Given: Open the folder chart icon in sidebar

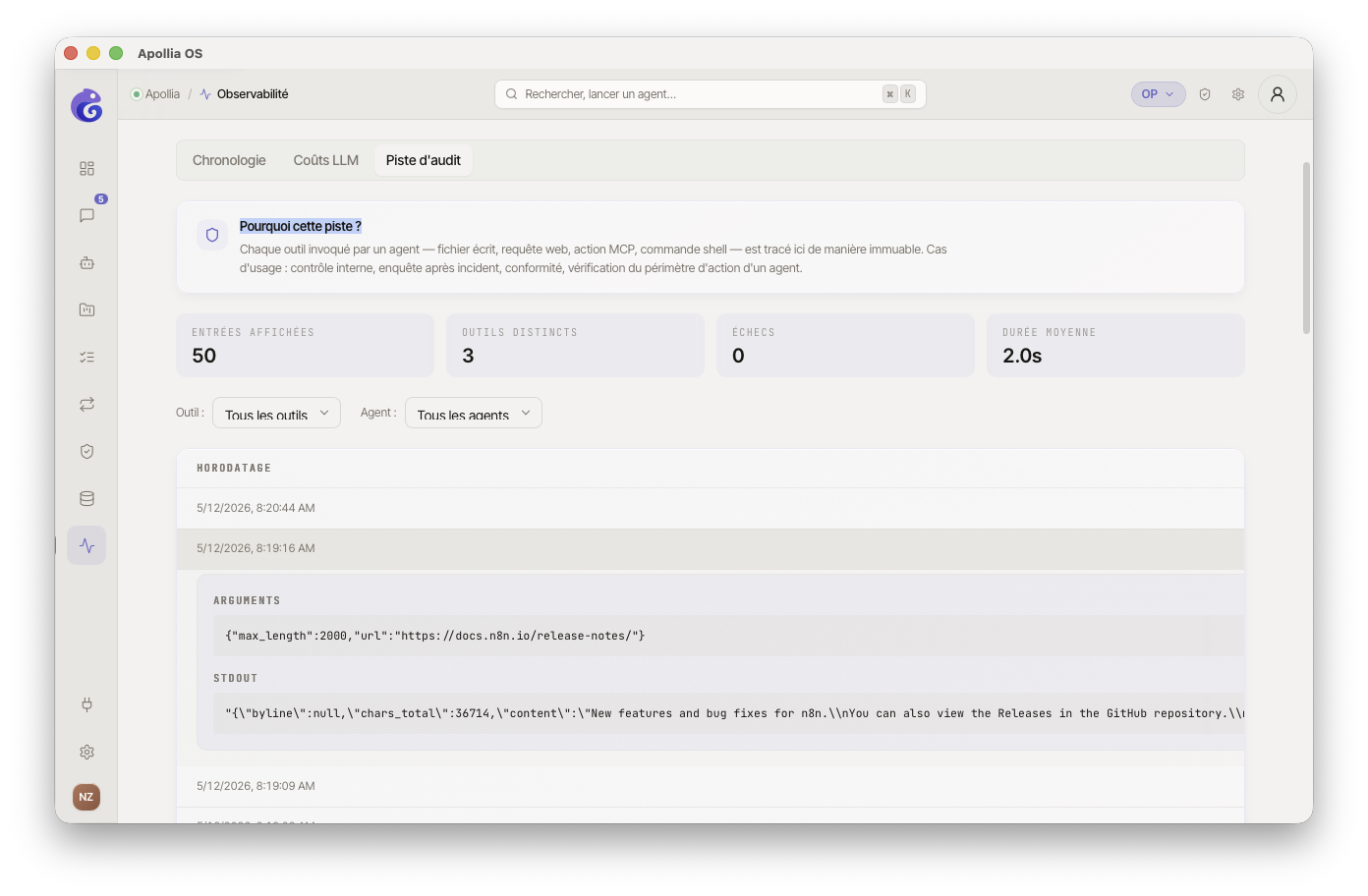Looking at the screenshot, I should coord(86,309).
